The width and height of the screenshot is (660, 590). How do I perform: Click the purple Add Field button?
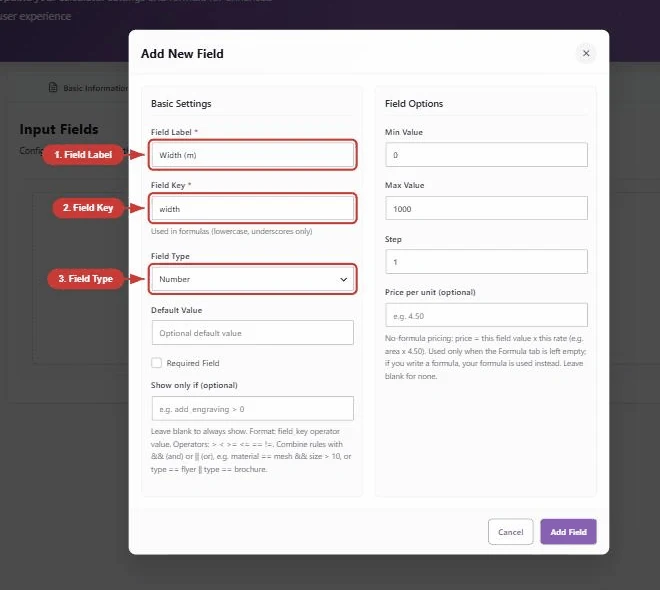click(x=568, y=532)
